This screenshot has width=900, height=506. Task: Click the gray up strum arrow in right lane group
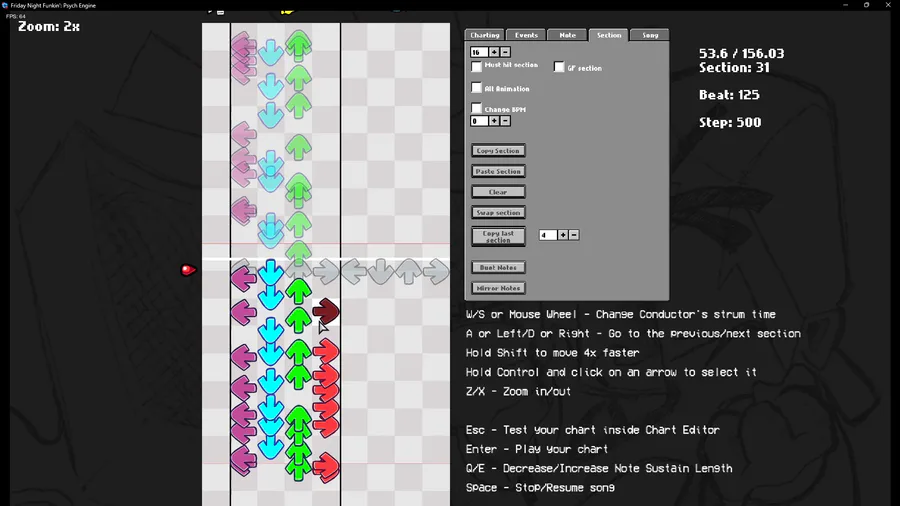point(409,271)
